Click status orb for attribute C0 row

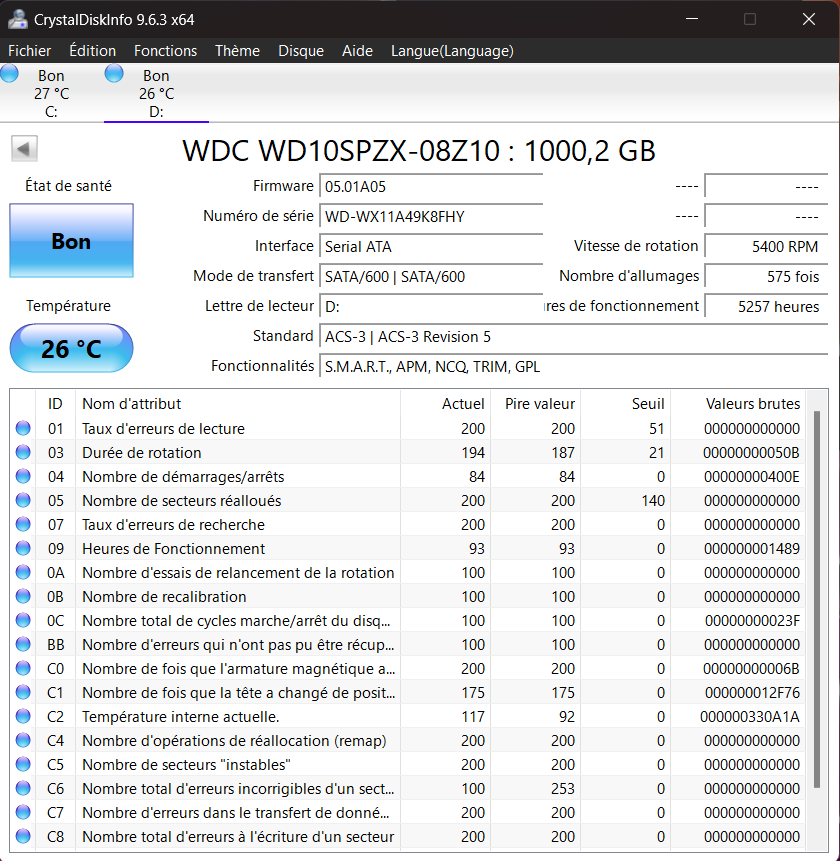click(x=23, y=668)
